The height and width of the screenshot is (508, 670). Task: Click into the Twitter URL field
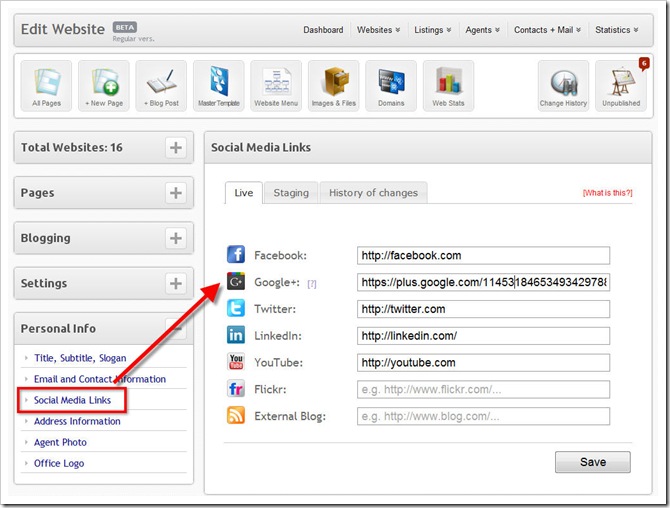pyautogui.click(x=483, y=309)
